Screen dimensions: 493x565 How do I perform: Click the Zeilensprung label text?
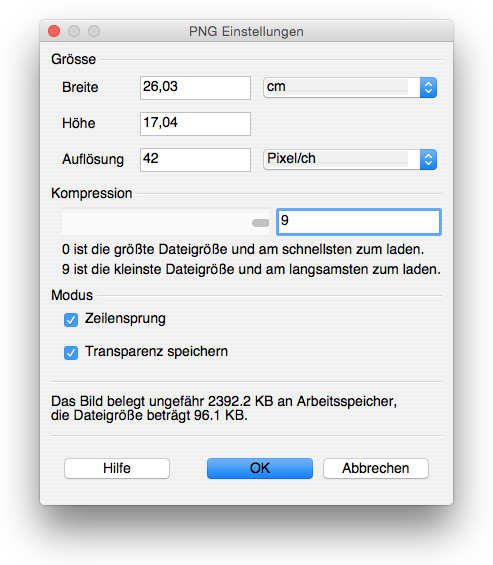[x=125, y=319]
